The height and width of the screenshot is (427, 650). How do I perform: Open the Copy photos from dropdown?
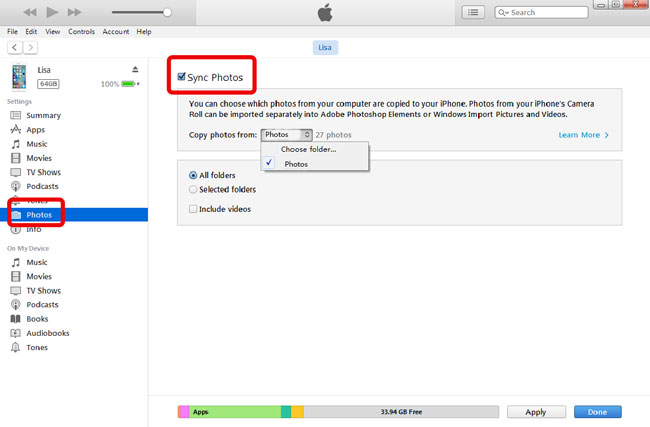tap(286, 135)
